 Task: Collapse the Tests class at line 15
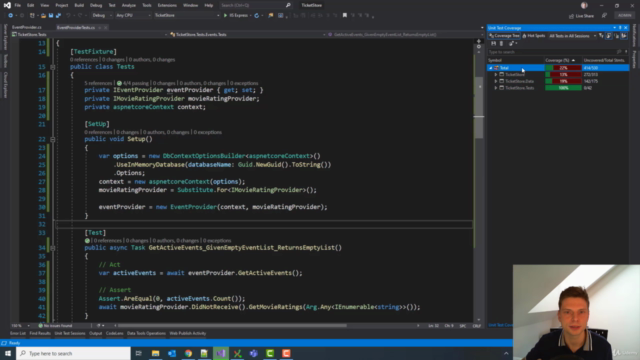[53, 67]
